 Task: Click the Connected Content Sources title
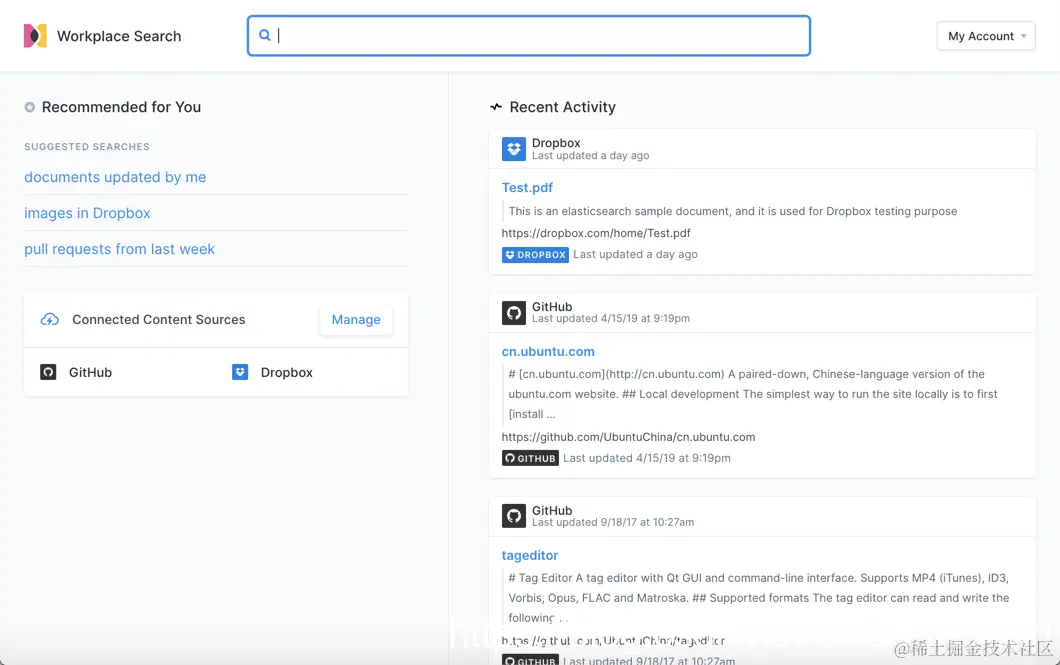159,320
